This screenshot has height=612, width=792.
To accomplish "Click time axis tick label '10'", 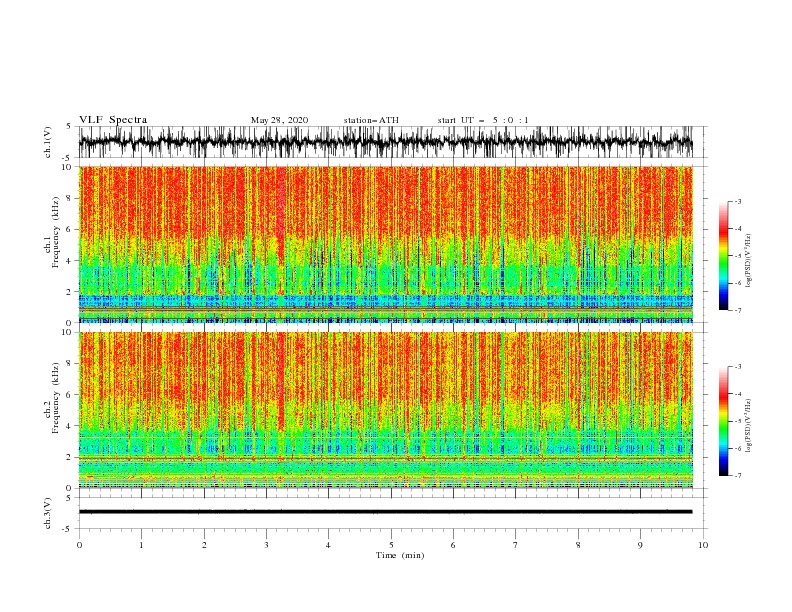I will point(703,545).
